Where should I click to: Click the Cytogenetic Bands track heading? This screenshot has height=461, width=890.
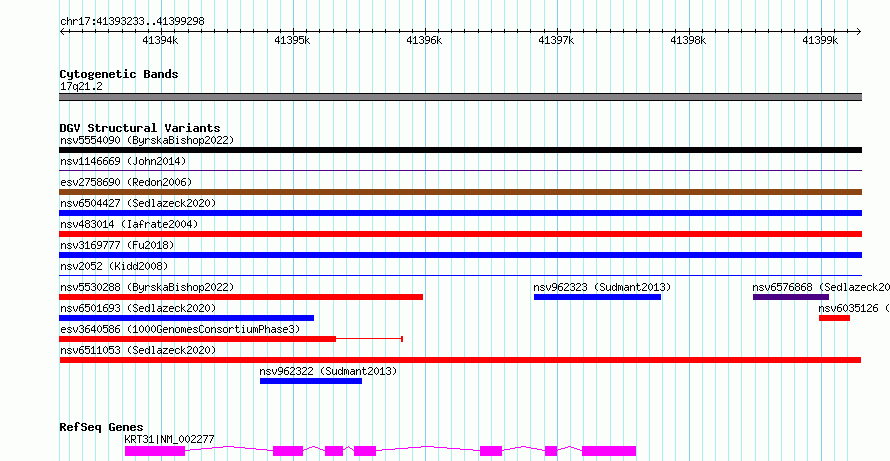click(119, 74)
